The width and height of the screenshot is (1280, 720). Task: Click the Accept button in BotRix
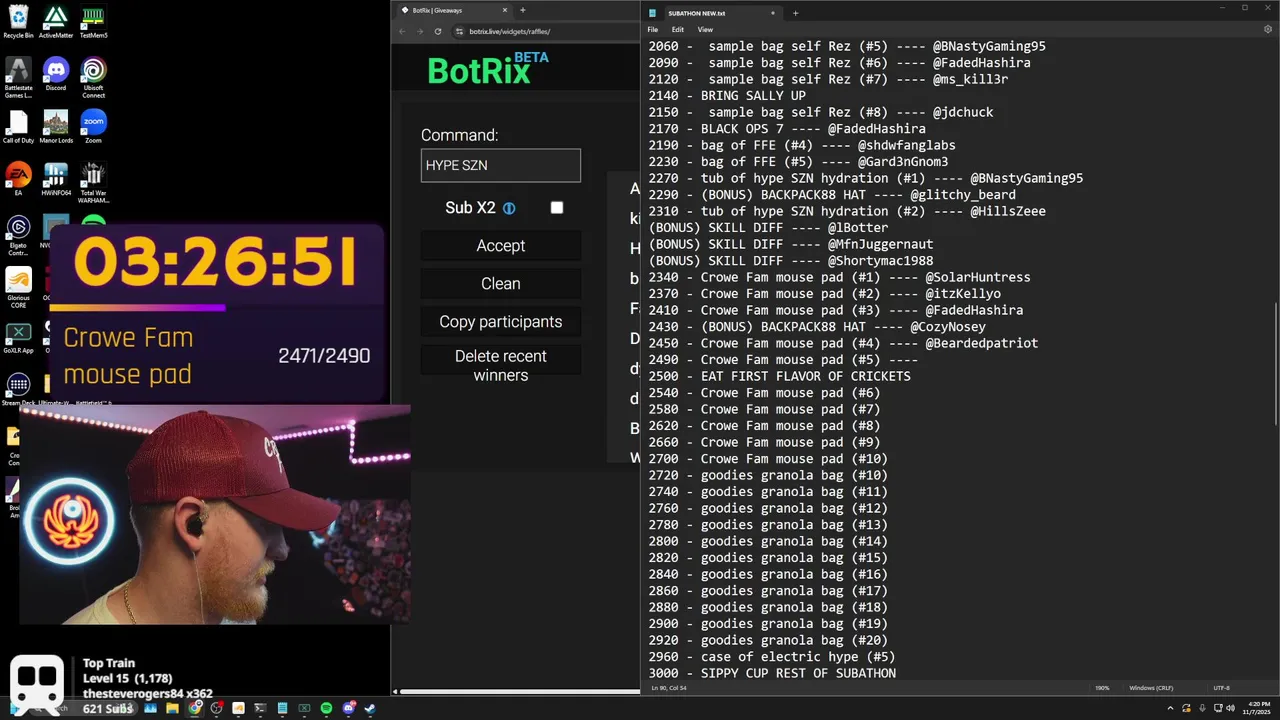click(x=500, y=246)
